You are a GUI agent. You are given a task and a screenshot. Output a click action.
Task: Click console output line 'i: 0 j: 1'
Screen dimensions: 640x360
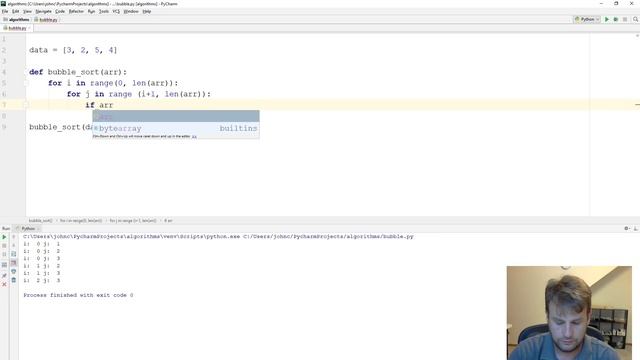pos(42,244)
